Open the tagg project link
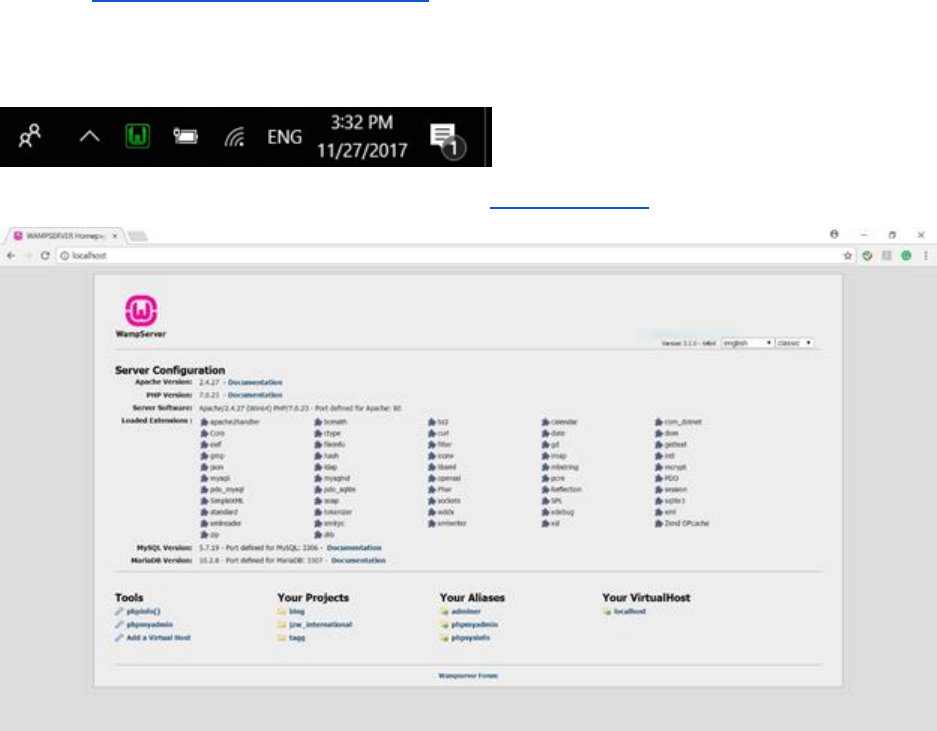Viewport: 937px width, 731px height. 297,638
